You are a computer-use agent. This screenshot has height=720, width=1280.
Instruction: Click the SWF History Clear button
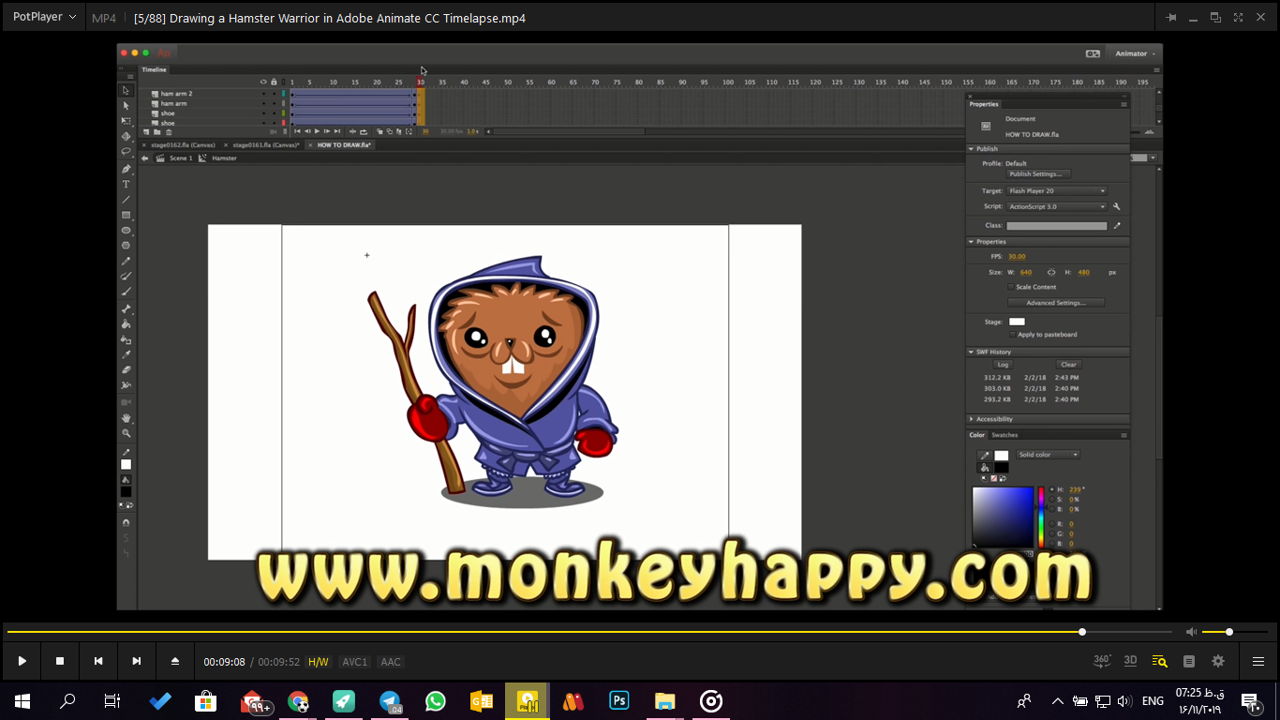(1069, 365)
